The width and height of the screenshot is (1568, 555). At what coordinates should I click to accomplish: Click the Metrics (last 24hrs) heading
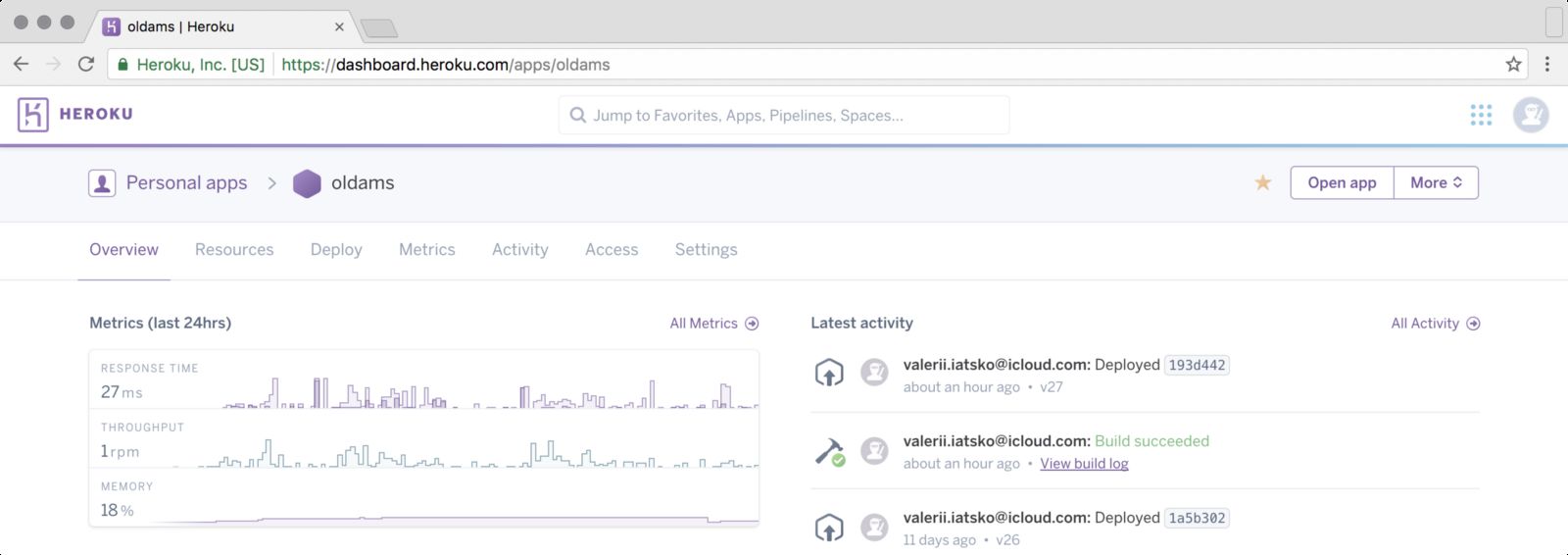[x=160, y=323]
